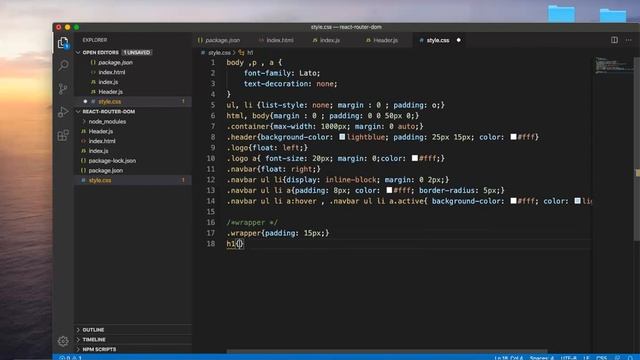Screen dimensions: 640x360
Task: Click the light blue color swatch on line 14
Action: [x=578, y=201]
